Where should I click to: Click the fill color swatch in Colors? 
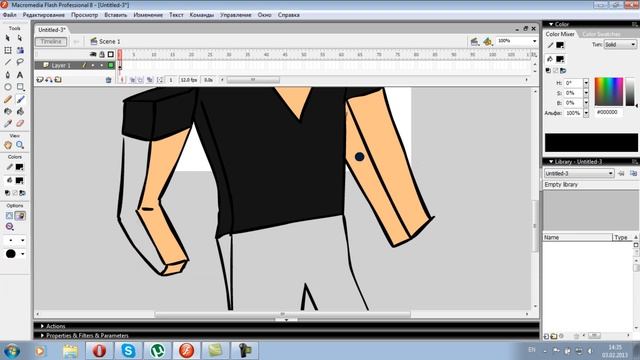coord(19,180)
